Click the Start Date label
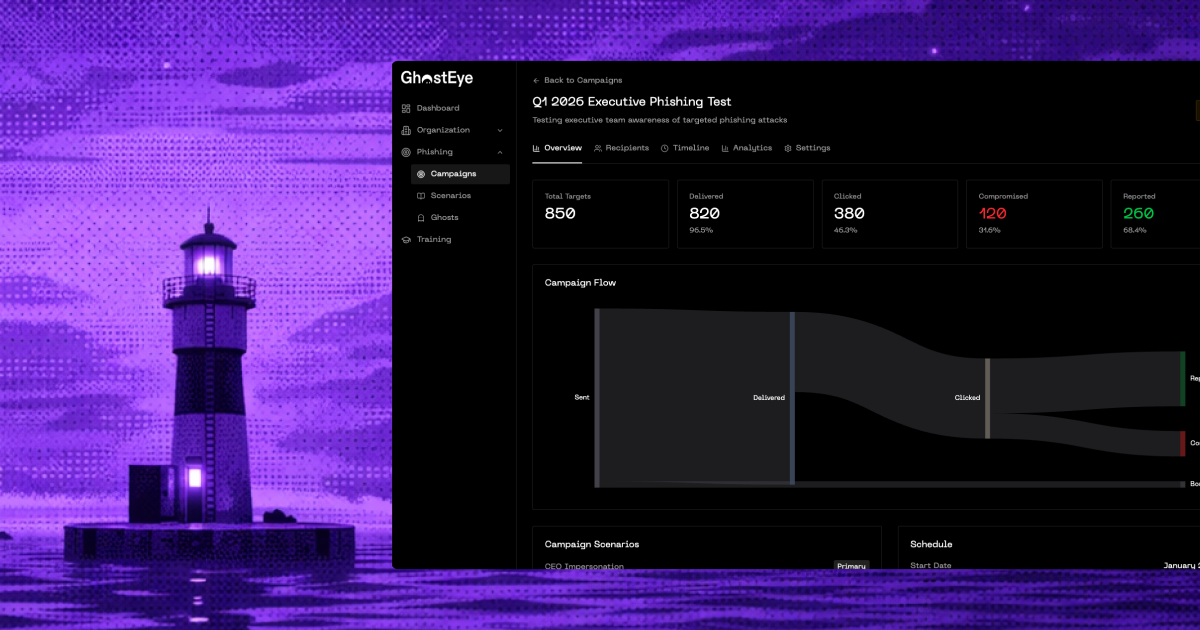The image size is (1200, 630). coord(931,566)
